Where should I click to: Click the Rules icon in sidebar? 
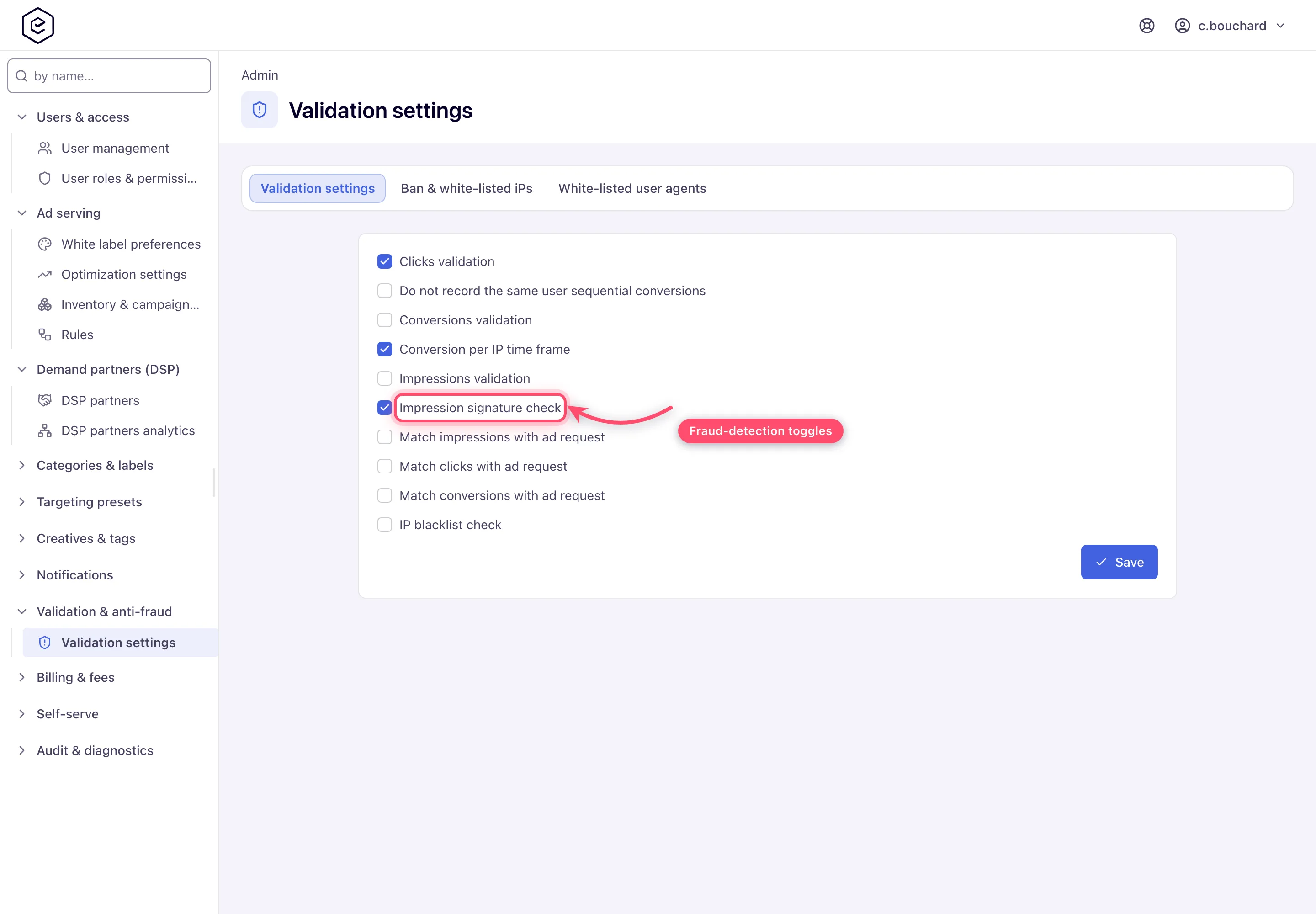tap(45, 335)
